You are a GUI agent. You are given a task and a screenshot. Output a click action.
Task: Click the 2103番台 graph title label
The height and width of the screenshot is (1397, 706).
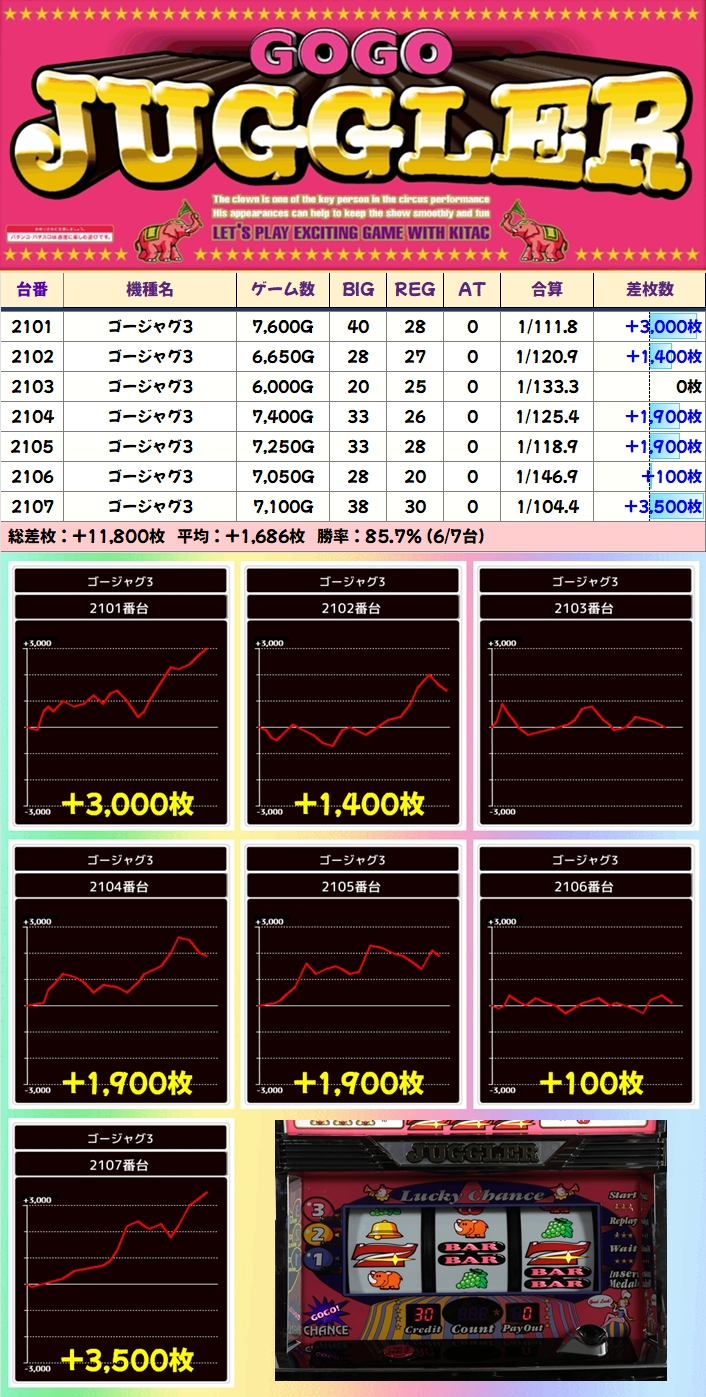(585, 608)
